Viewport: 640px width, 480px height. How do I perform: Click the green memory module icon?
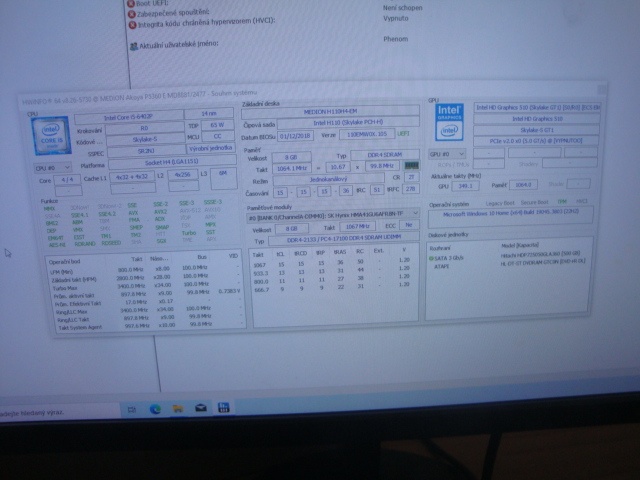point(411,165)
